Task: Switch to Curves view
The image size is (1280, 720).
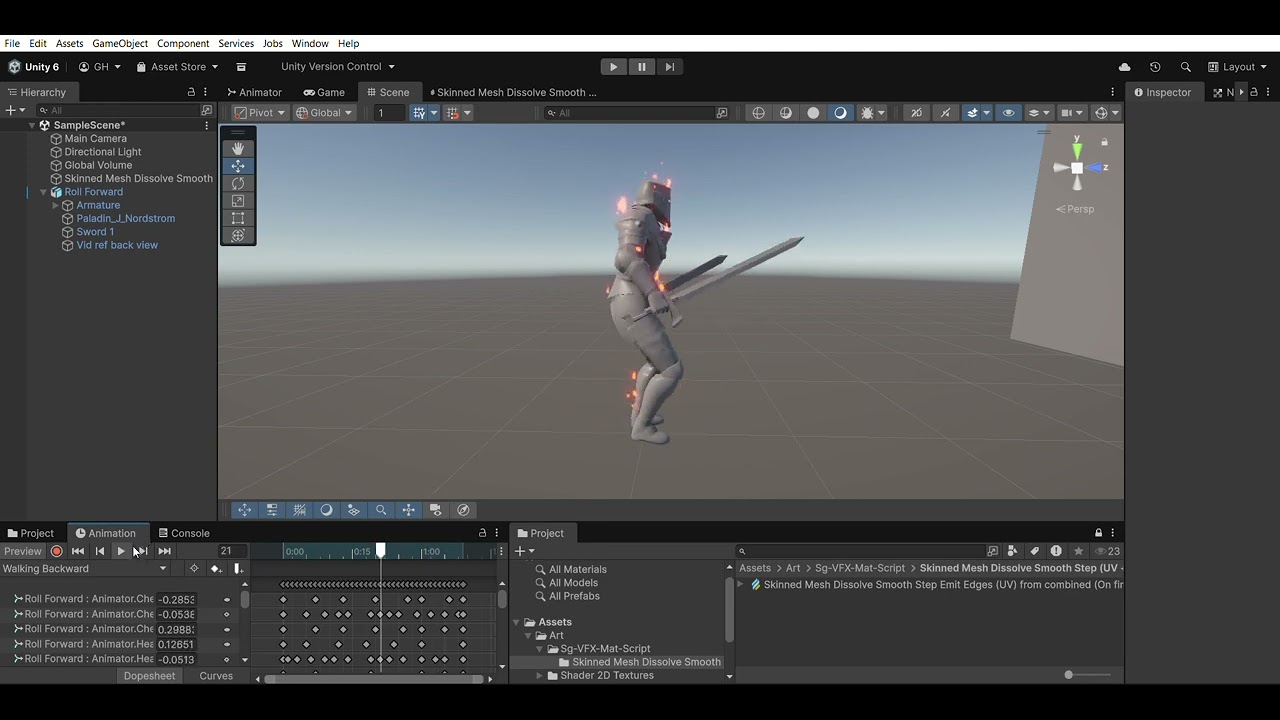Action: [216, 676]
